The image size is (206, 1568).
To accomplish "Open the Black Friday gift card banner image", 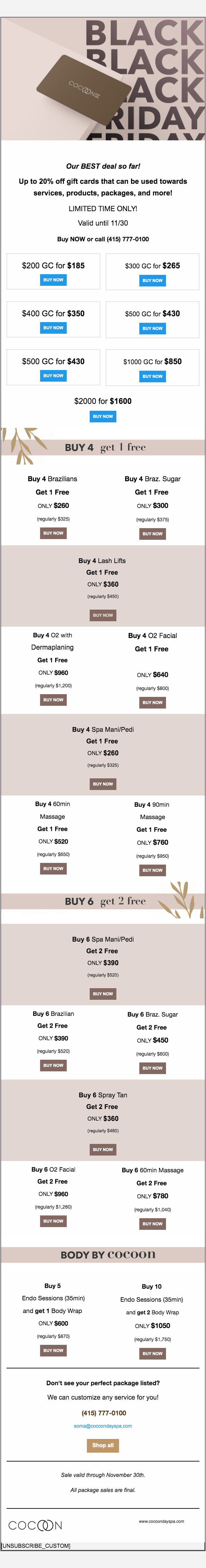I will tap(103, 79).
